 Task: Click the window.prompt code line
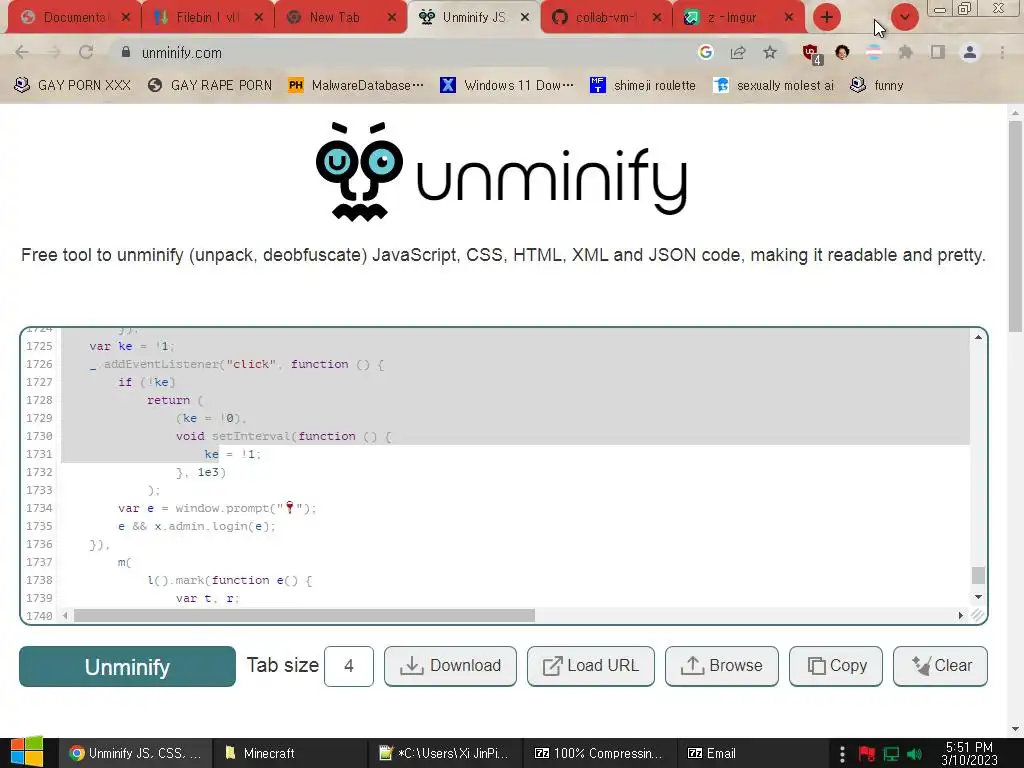point(217,508)
